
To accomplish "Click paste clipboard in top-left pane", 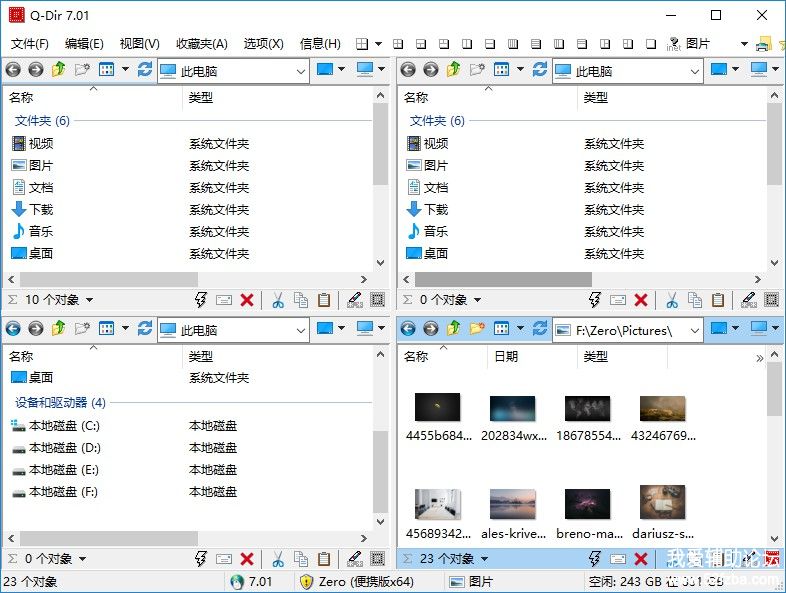I will (324, 300).
